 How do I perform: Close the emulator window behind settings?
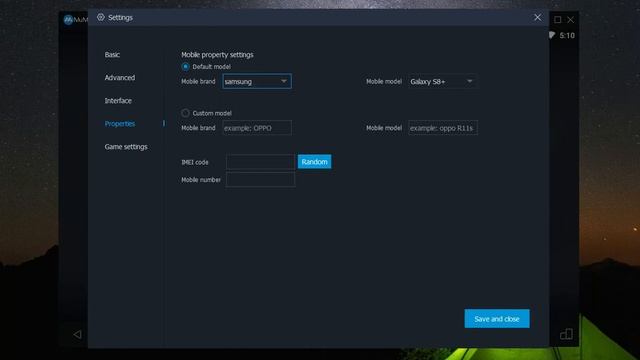(571, 20)
